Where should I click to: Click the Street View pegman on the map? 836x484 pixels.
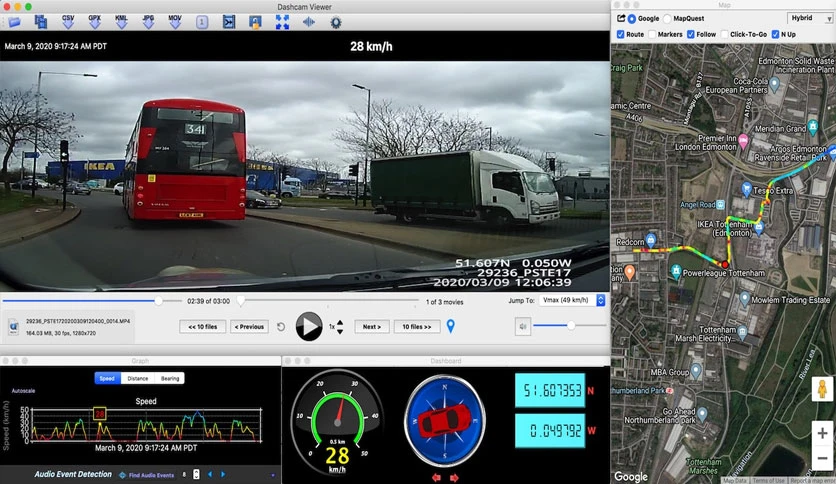[822, 389]
